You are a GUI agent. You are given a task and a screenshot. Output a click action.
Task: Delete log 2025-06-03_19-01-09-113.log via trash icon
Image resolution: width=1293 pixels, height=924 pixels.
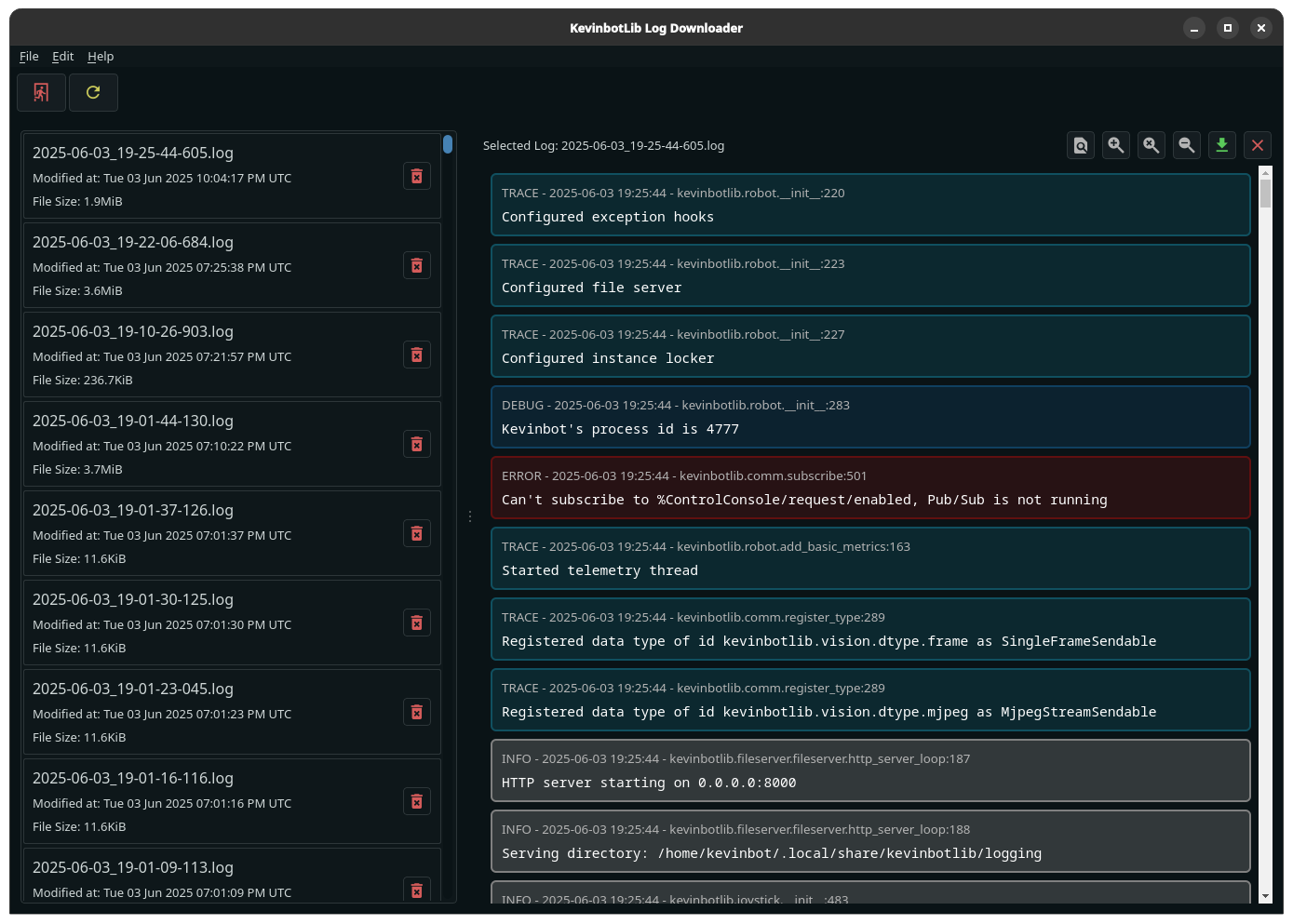[x=417, y=890]
